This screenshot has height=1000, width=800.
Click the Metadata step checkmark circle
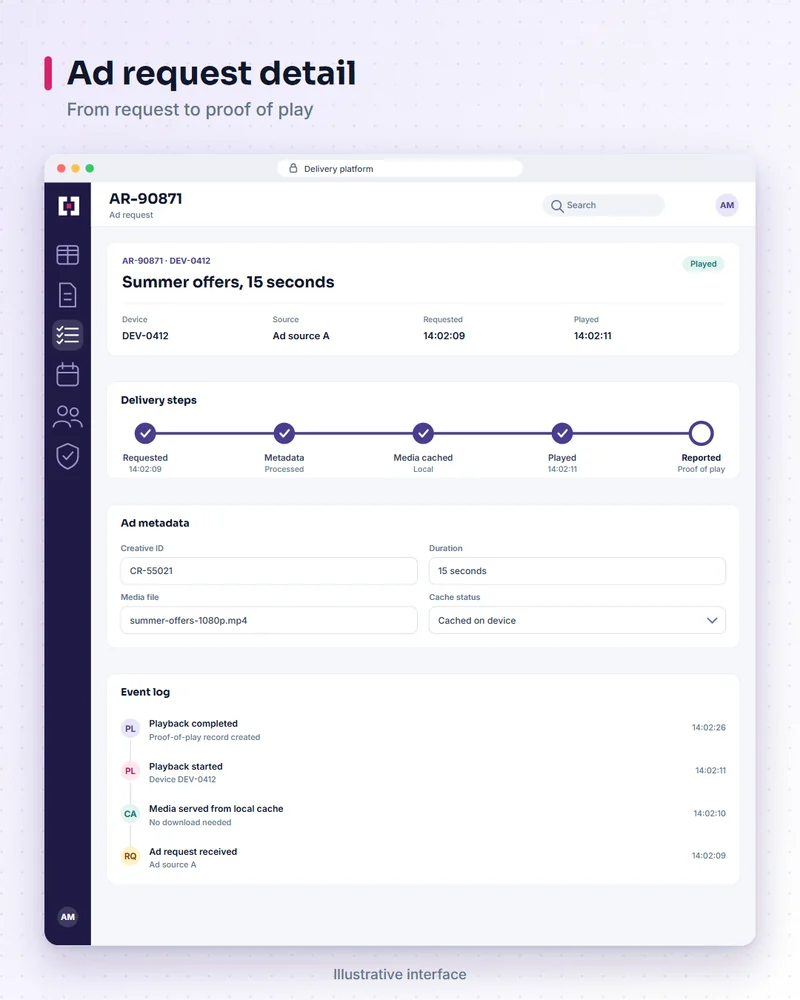point(284,433)
